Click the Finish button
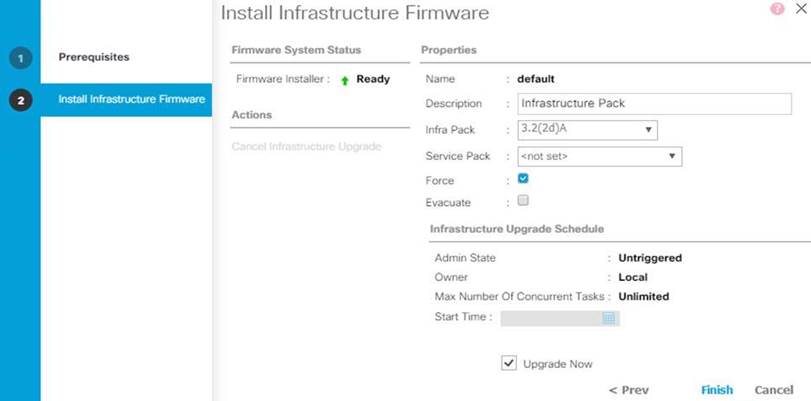The width and height of the screenshot is (811, 401). click(717, 390)
